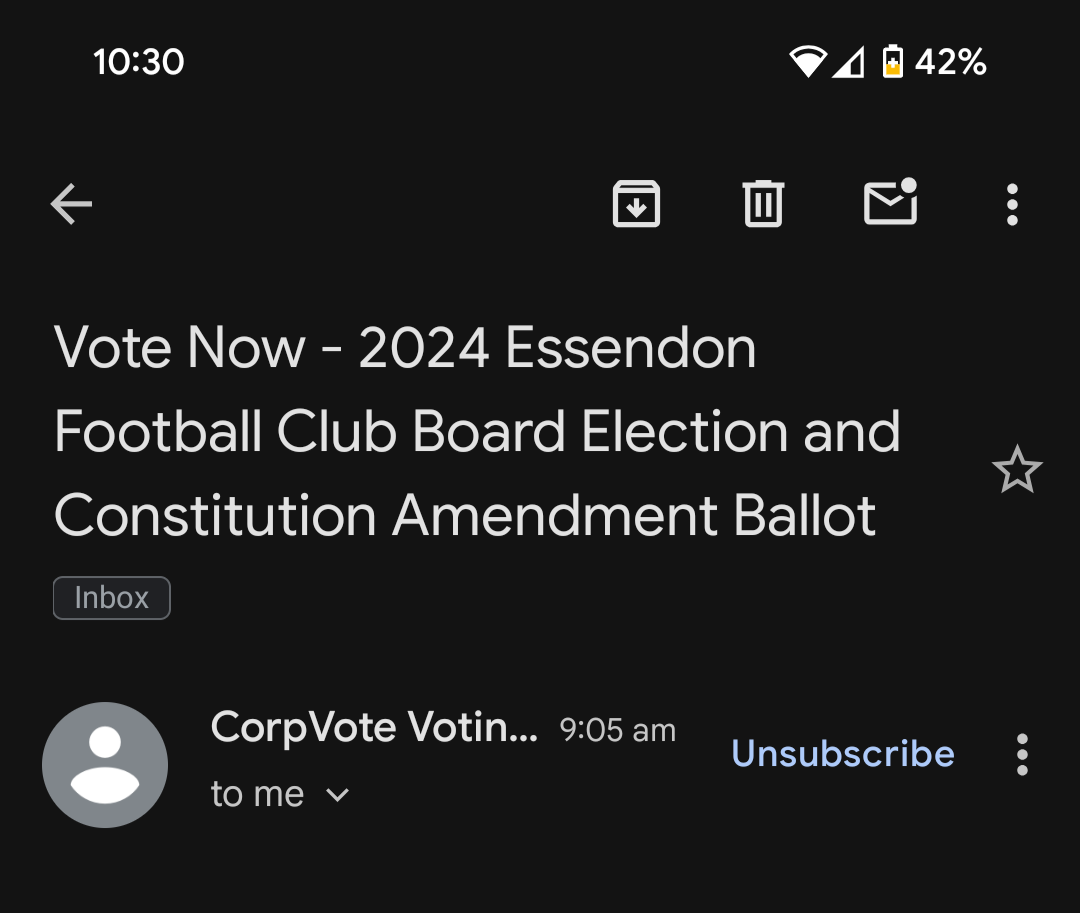This screenshot has width=1080, height=913.
Task: Unsubscribe from CorpVote emails
Action: (x=843, y=753)
